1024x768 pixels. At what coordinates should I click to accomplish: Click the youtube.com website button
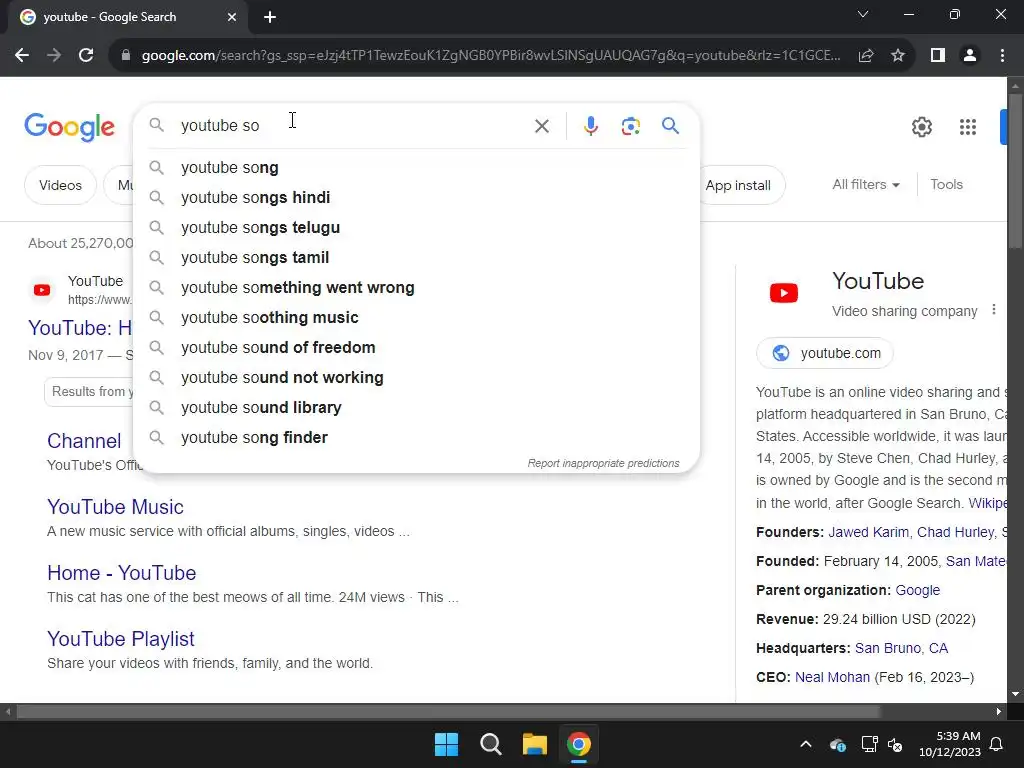(825, 353)
